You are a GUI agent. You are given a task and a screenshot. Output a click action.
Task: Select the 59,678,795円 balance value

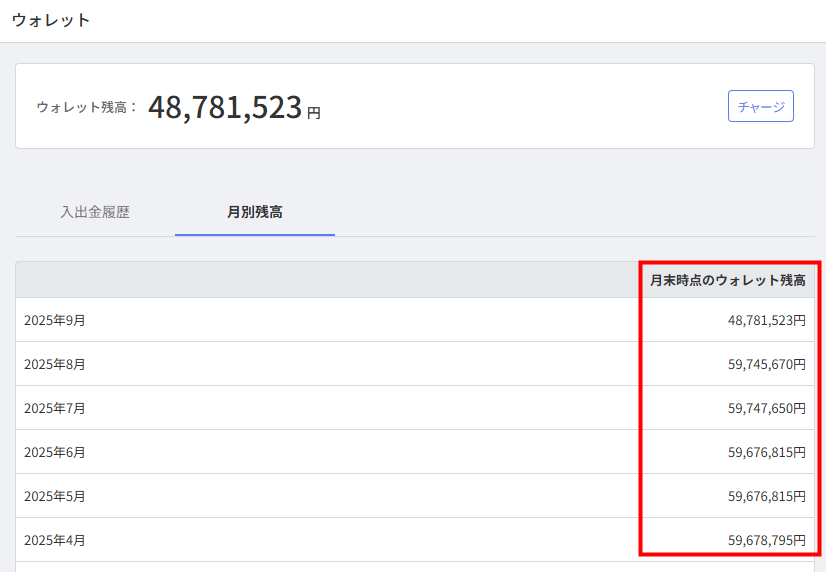(x=766, y=541)
